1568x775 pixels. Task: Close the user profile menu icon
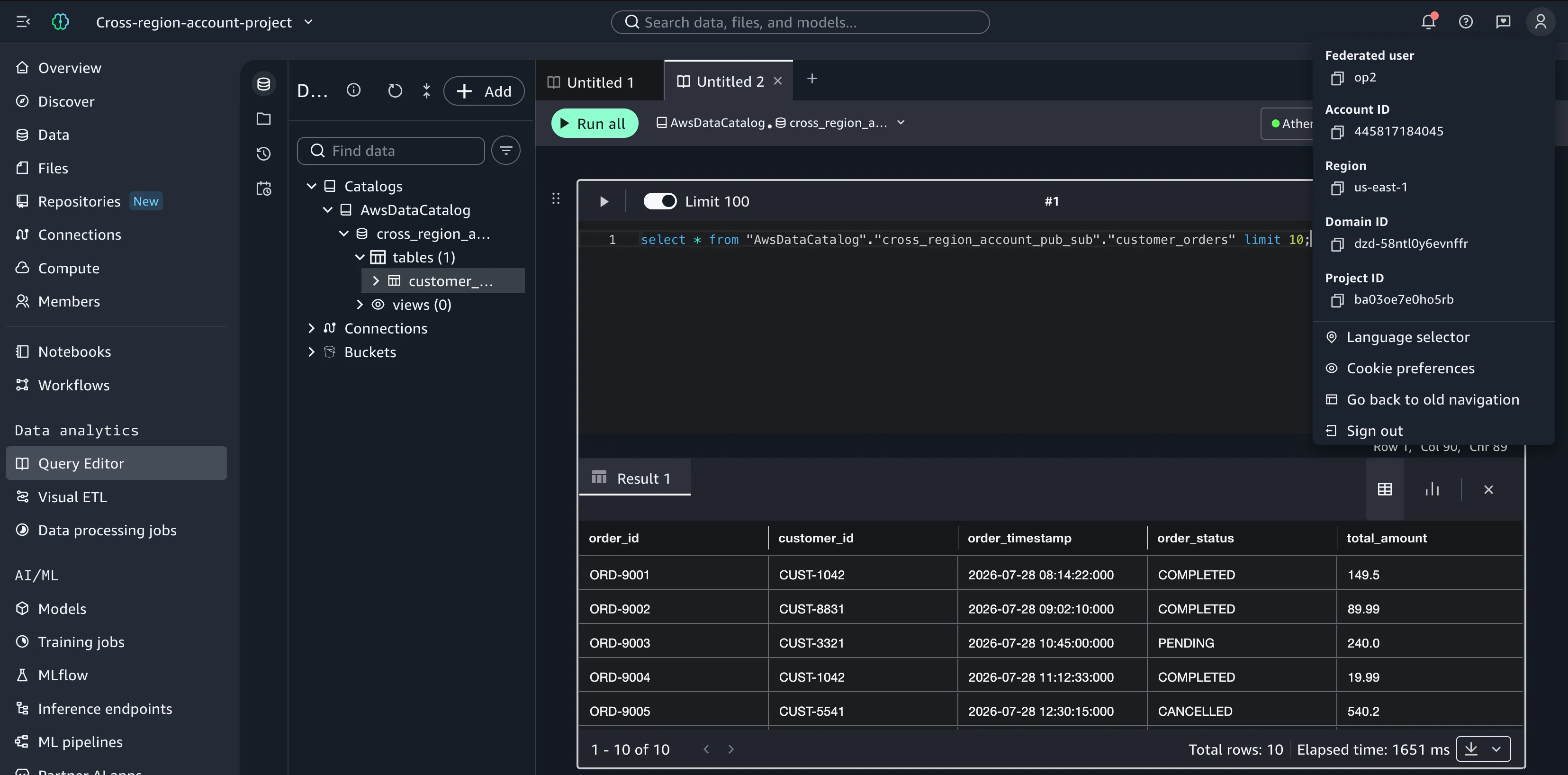click(x=1541, y=22)
